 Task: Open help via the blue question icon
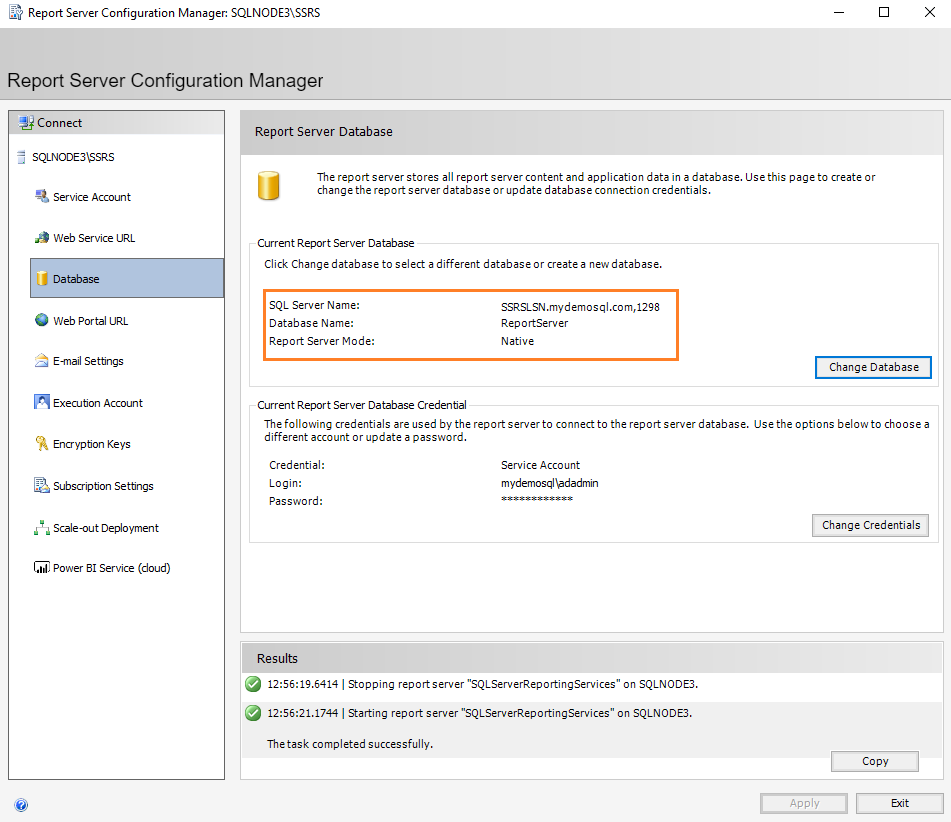[21, 804]
